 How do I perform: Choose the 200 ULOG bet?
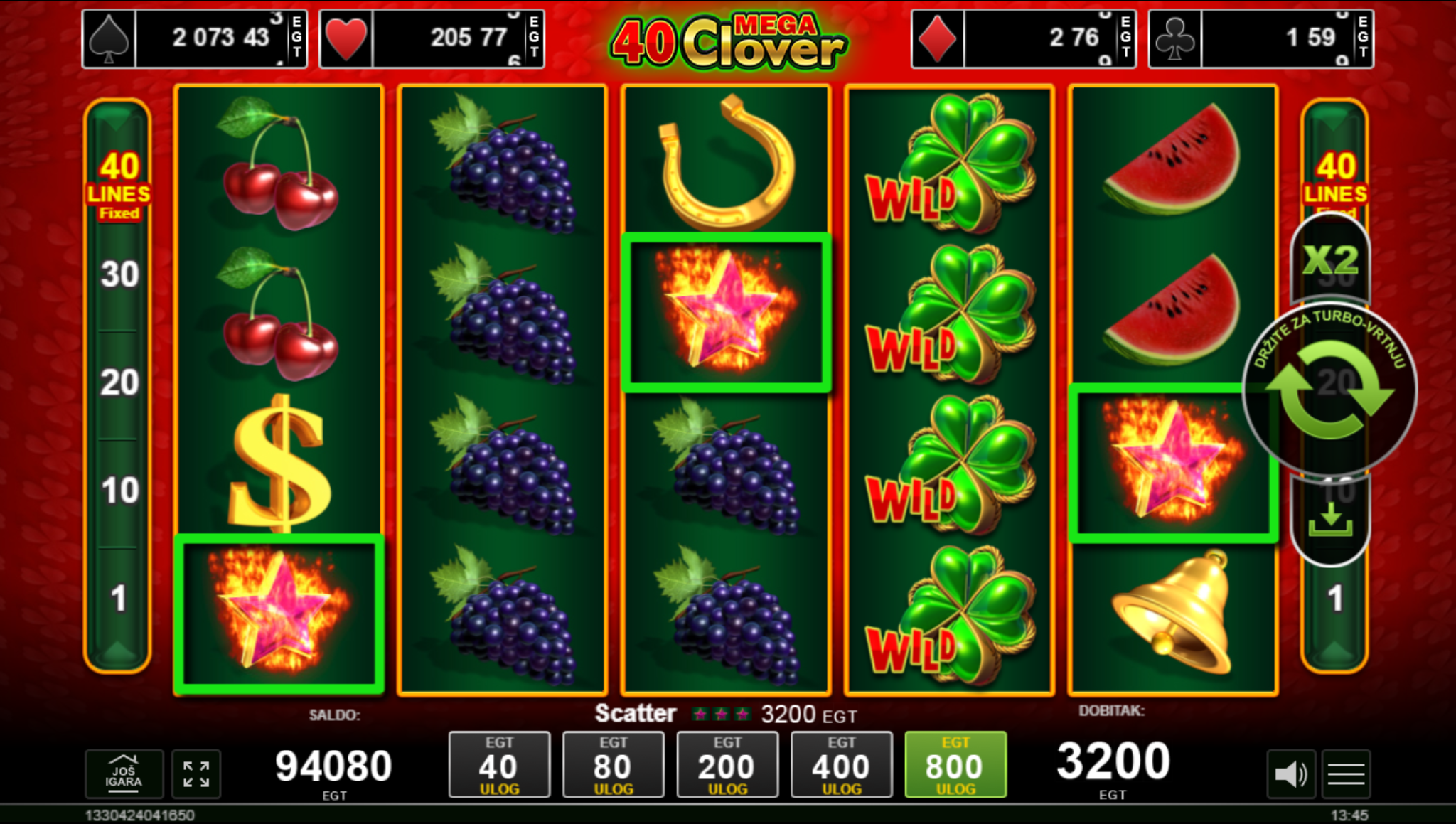pos(727,764)
